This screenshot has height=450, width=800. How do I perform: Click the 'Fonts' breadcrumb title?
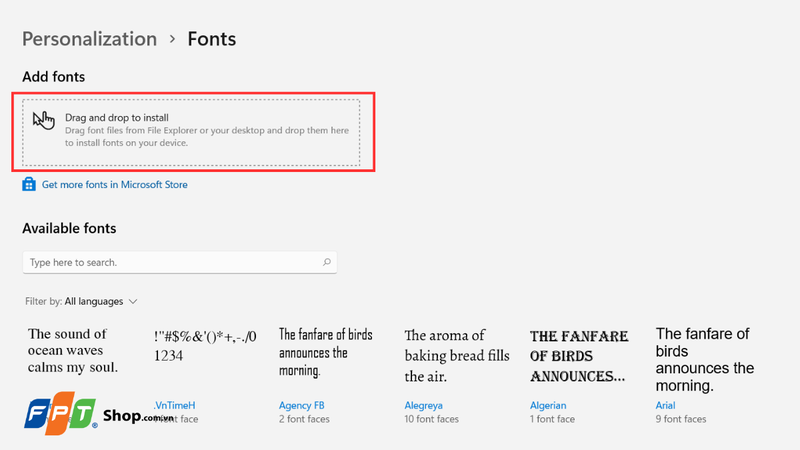click(x=212, y=39)
